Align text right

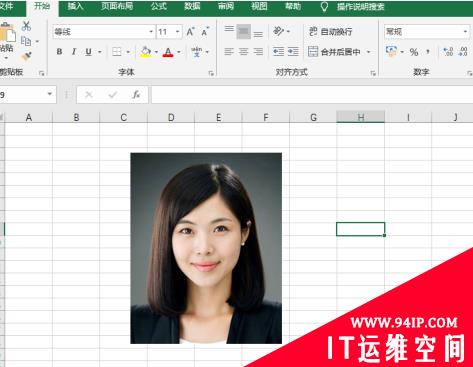pos(258,52)
